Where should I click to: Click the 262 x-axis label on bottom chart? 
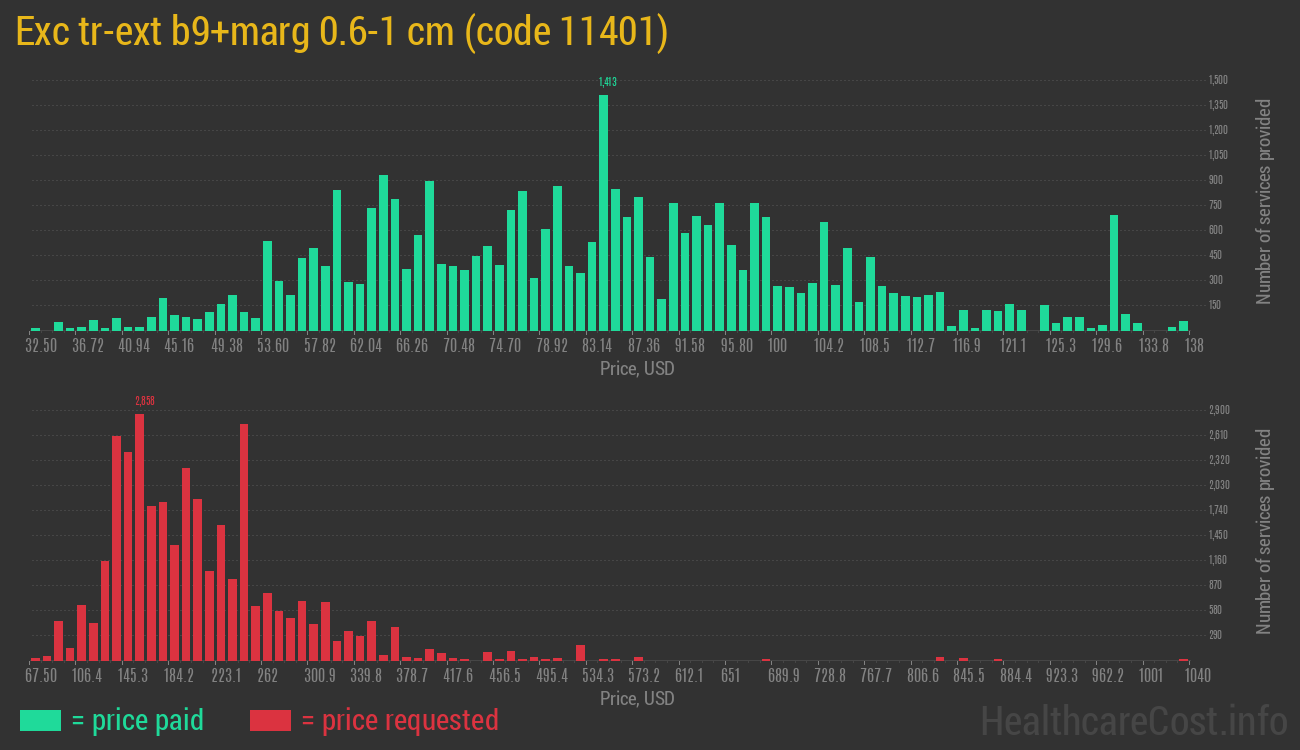pyautogui.click(x=267, y=675)
